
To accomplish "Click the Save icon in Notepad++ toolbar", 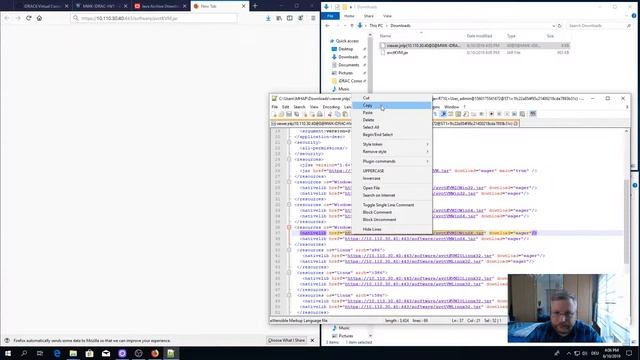I will [289, 114].
